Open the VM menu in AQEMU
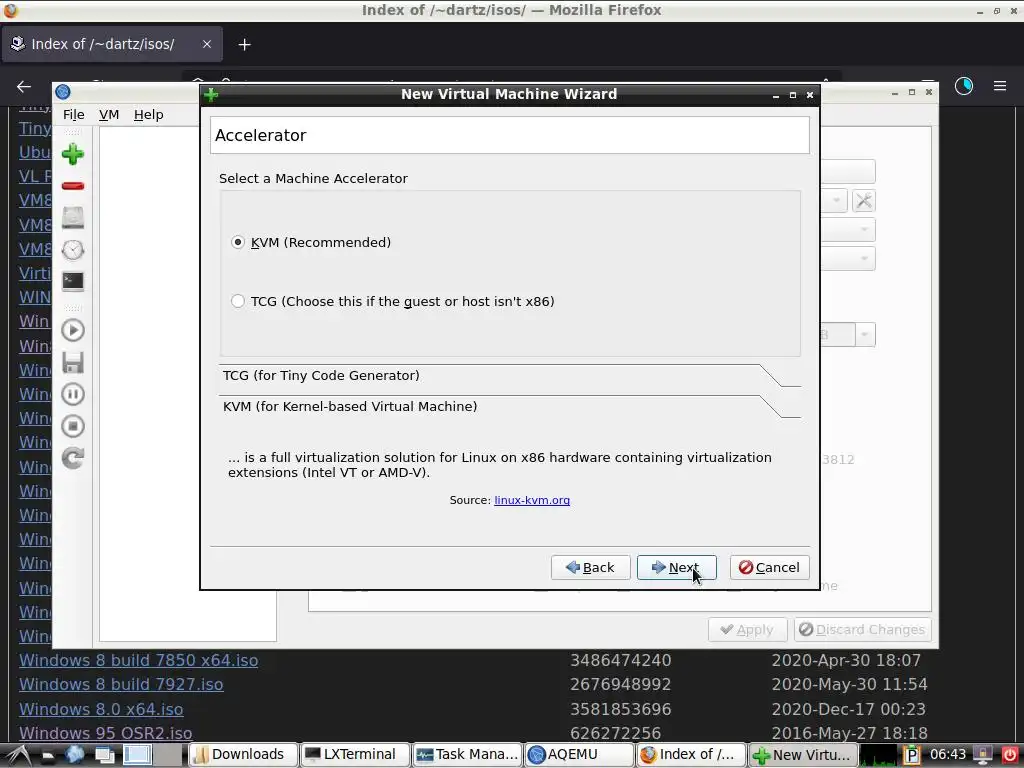1024x768 pixels. click(109, 114)
